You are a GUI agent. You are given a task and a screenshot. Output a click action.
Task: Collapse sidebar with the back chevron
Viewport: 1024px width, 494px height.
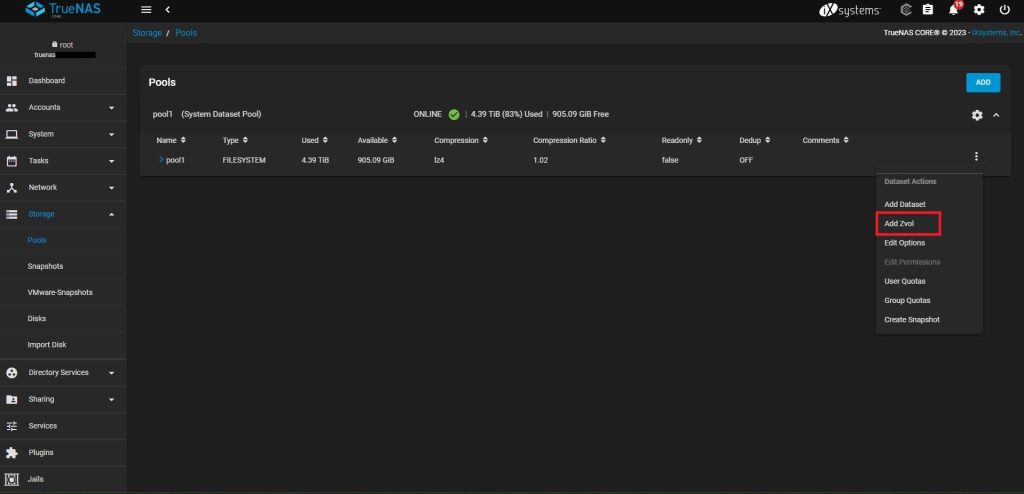(168, 10)
